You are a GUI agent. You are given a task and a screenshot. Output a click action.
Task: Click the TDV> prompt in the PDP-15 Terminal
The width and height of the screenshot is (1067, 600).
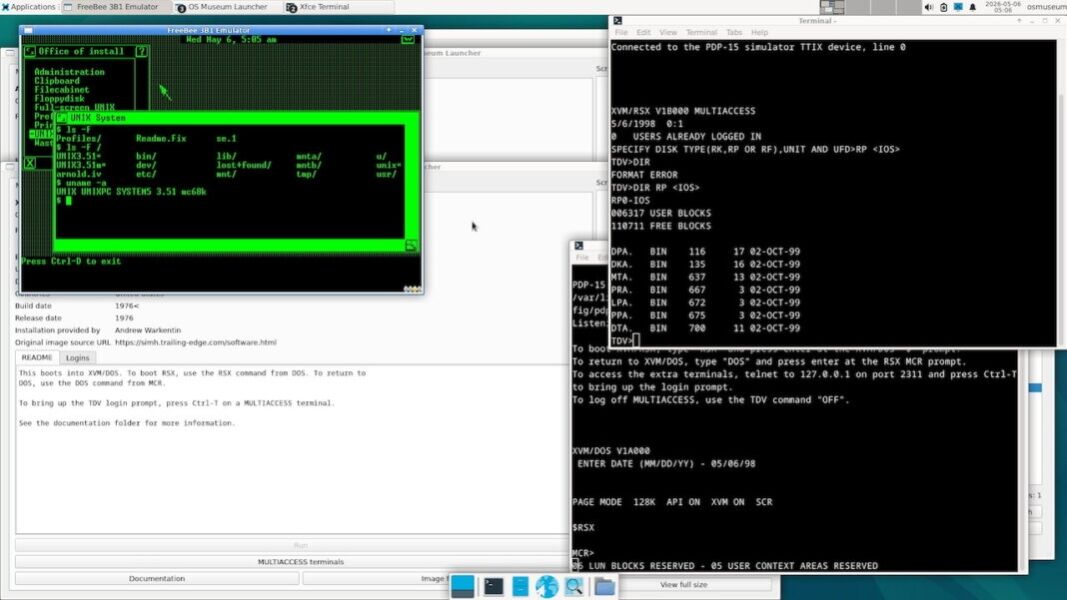[x=621, y=341]
